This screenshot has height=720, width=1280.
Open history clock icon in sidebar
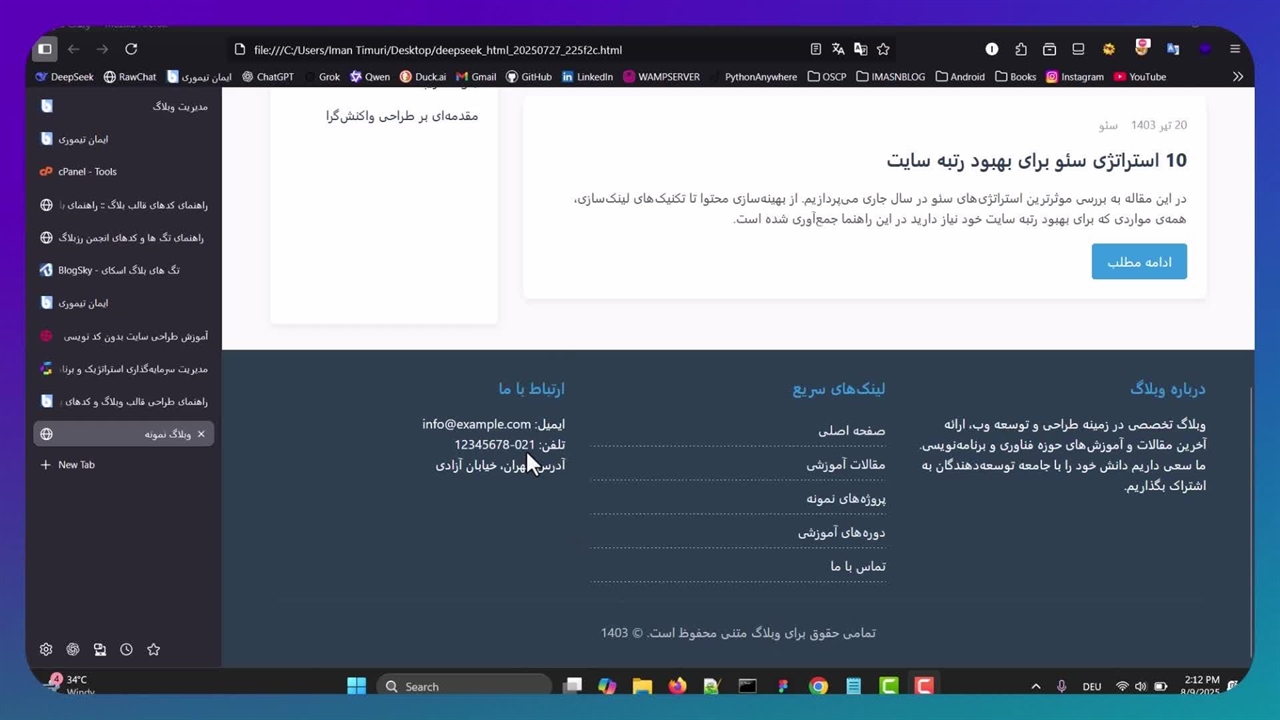click(126, 649)
